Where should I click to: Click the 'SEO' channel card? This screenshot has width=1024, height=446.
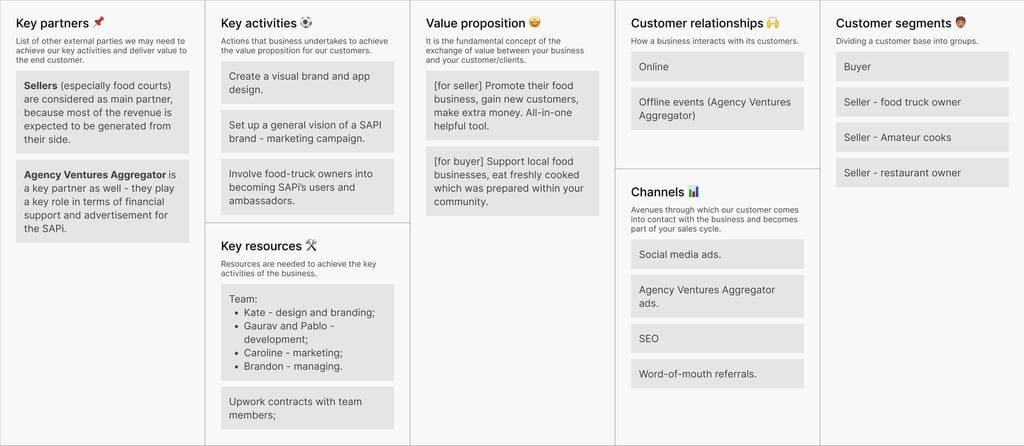click(x=719, y=339)
